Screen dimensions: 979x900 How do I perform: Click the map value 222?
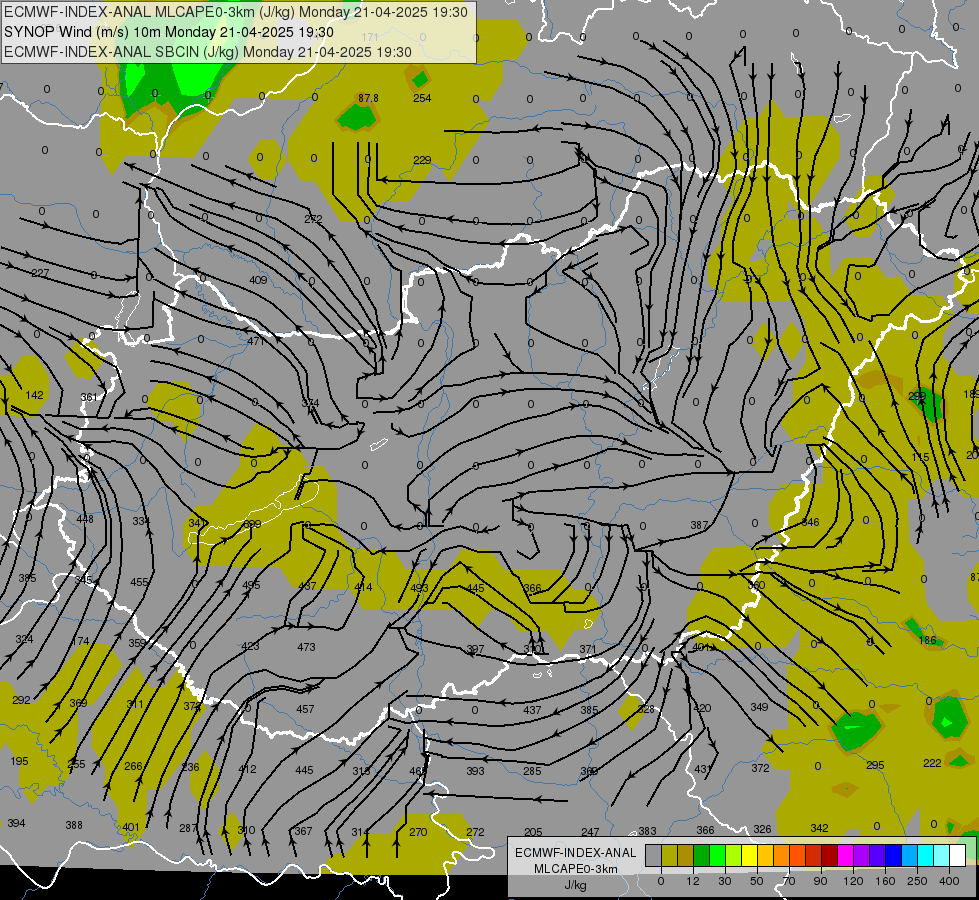[x=932, y=763]
